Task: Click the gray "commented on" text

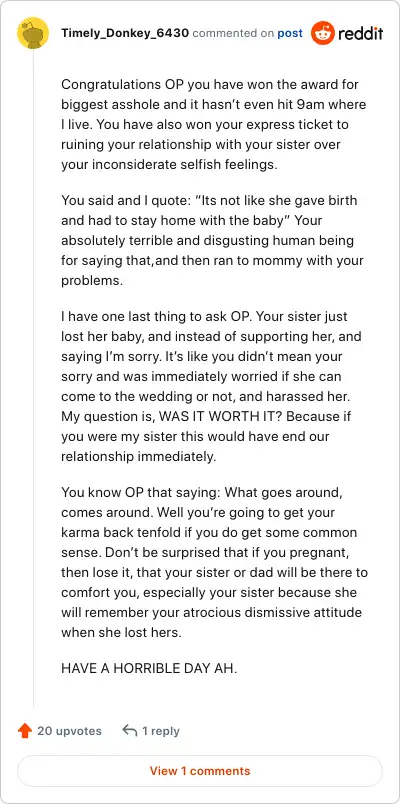Action: pyautogui.click(x=233, y=33)
